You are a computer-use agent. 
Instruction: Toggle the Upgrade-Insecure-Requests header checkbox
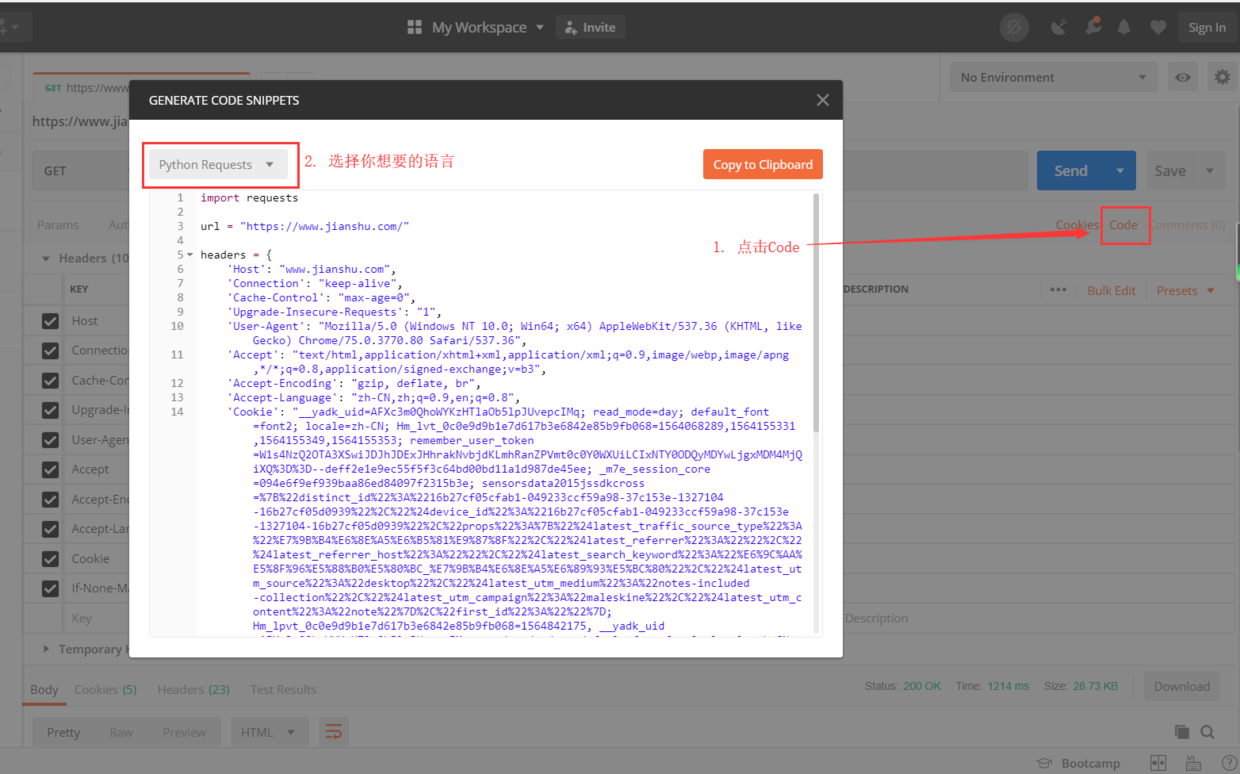coord(50,410)
